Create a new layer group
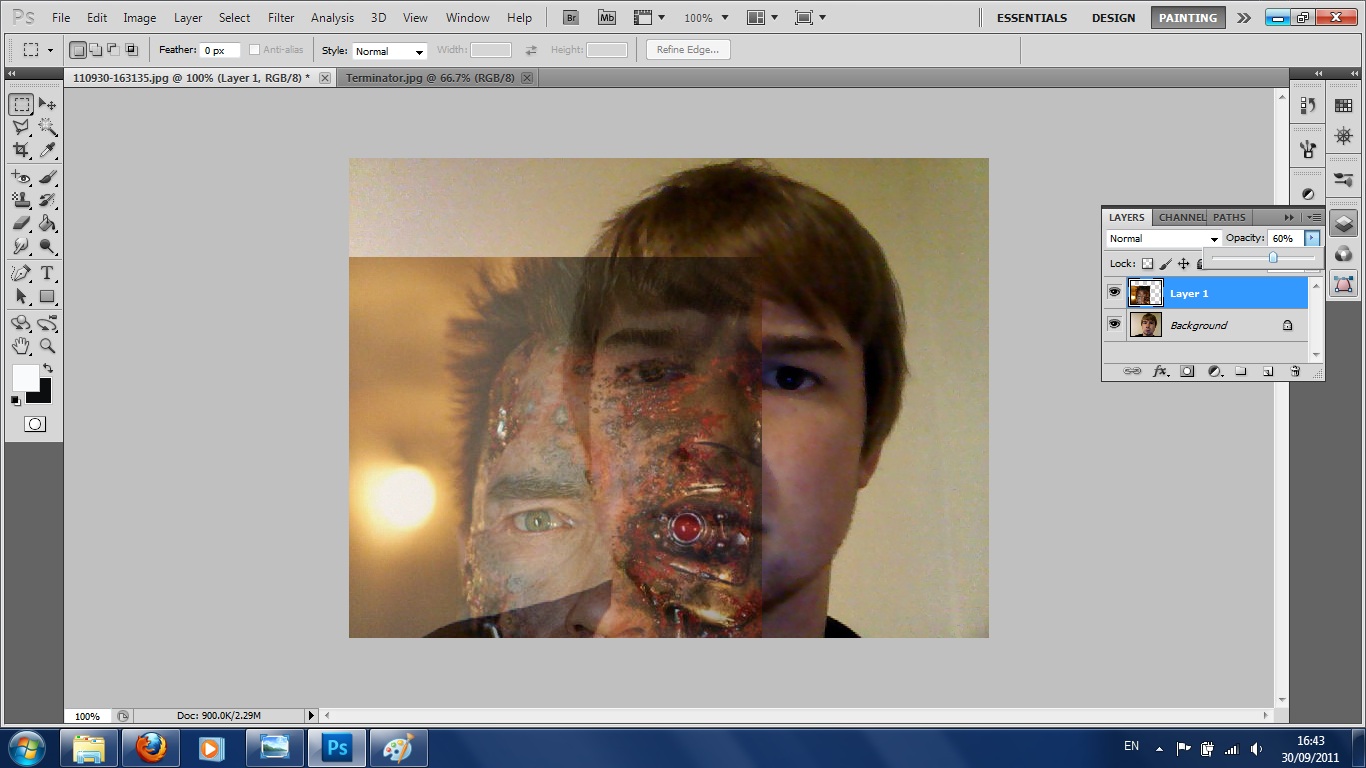This screenshot has height=768, width=1366. coord(1240,371)
